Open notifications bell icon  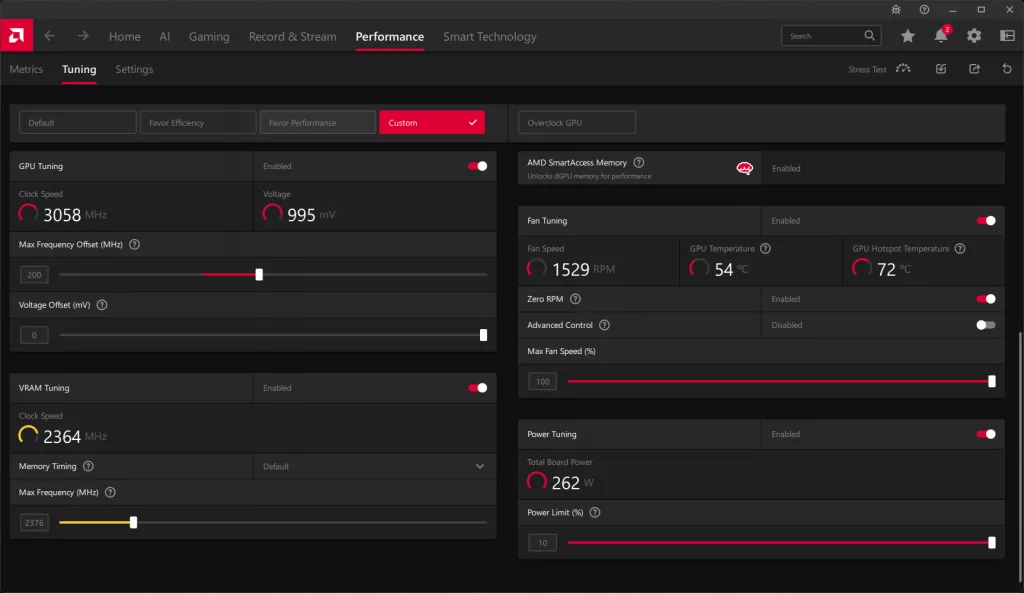pos(941,35)
